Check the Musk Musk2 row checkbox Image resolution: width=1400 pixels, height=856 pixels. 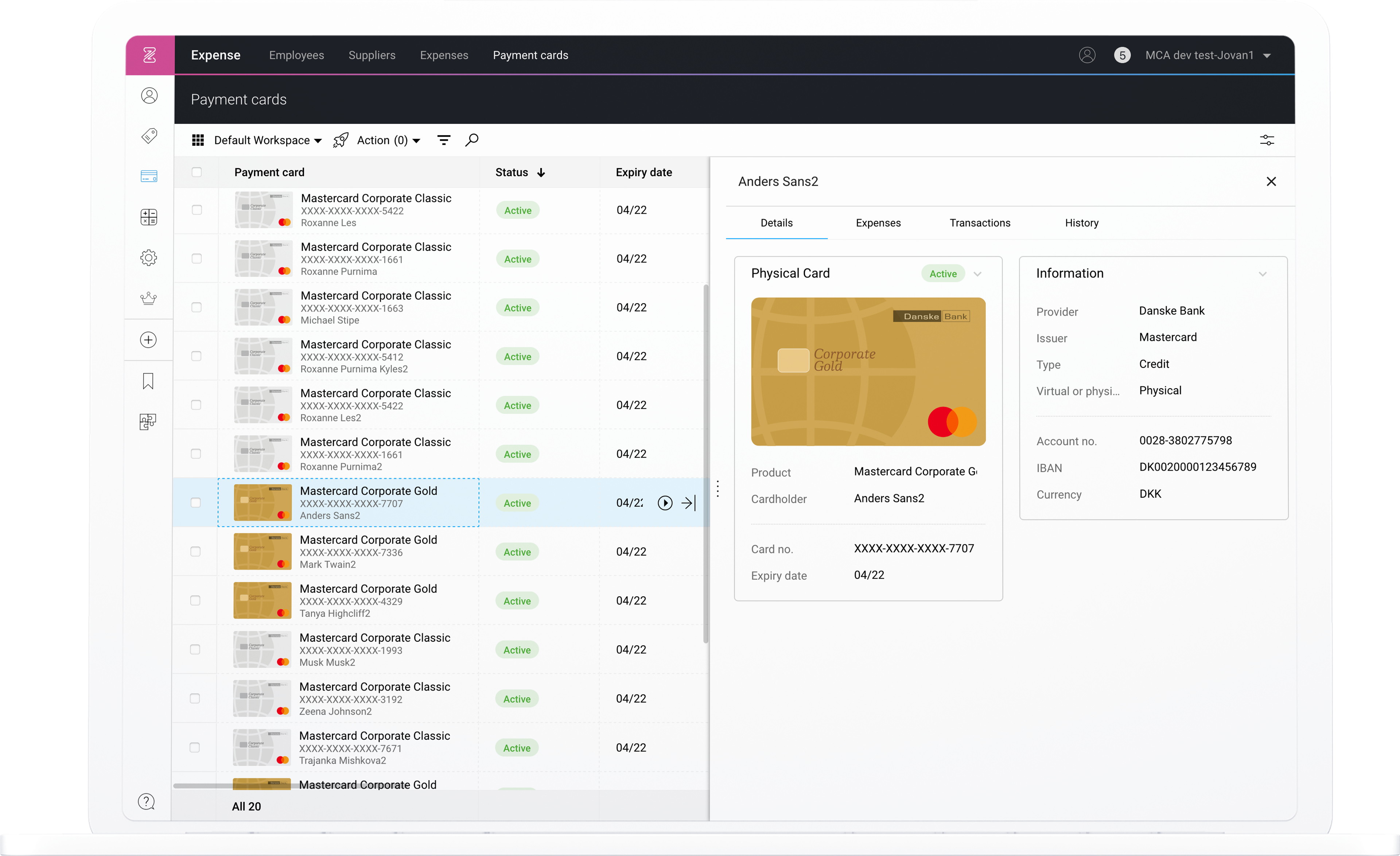coord(195,649)
